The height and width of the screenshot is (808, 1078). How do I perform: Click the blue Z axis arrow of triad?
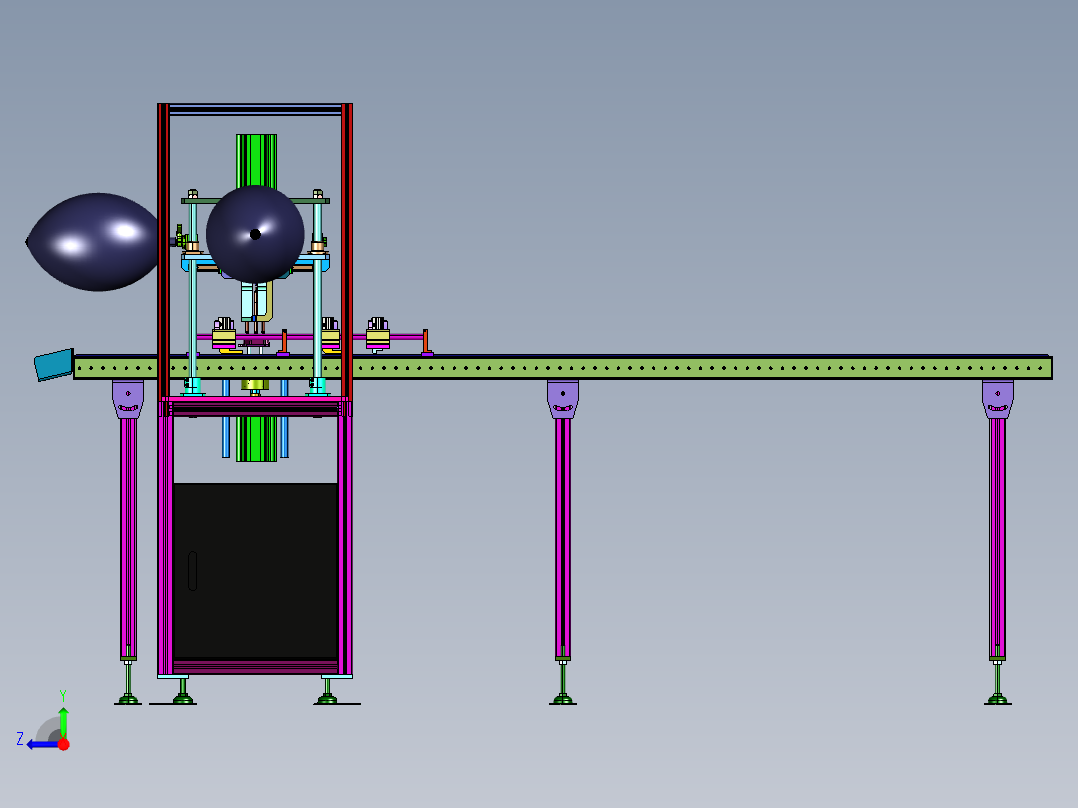(43, 745)
